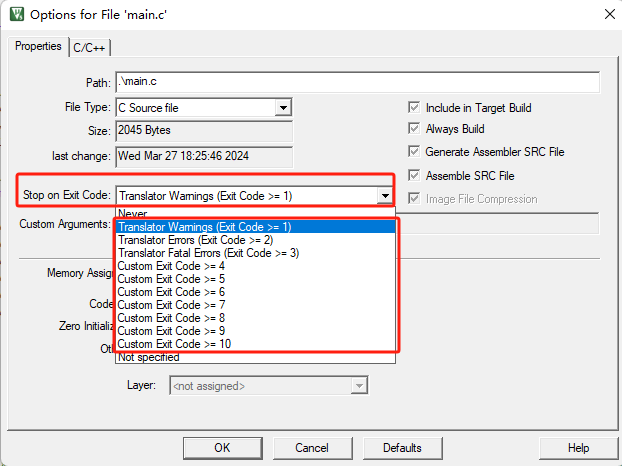Toggle Generate Assembler SRC File checkbox
This screenshot has height=466, width=622.
(x=414, y=152)
